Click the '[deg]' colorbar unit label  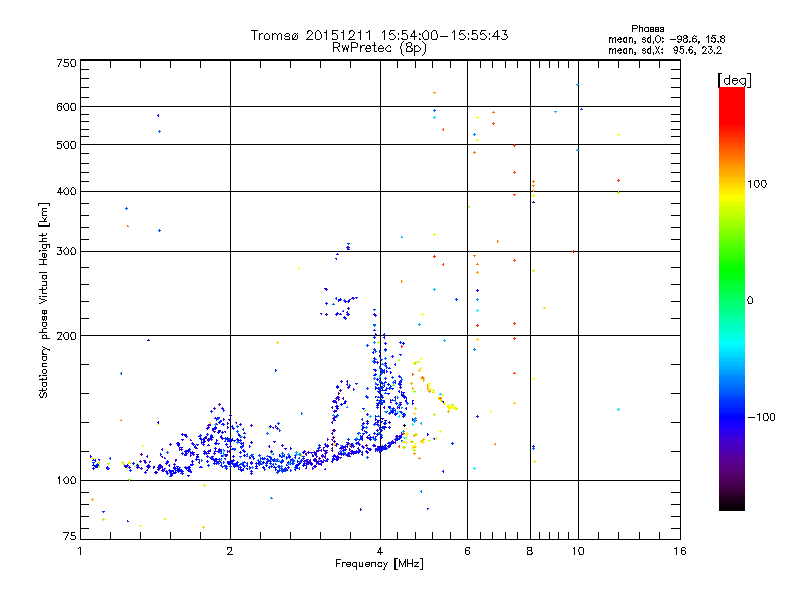pos(734,80)
